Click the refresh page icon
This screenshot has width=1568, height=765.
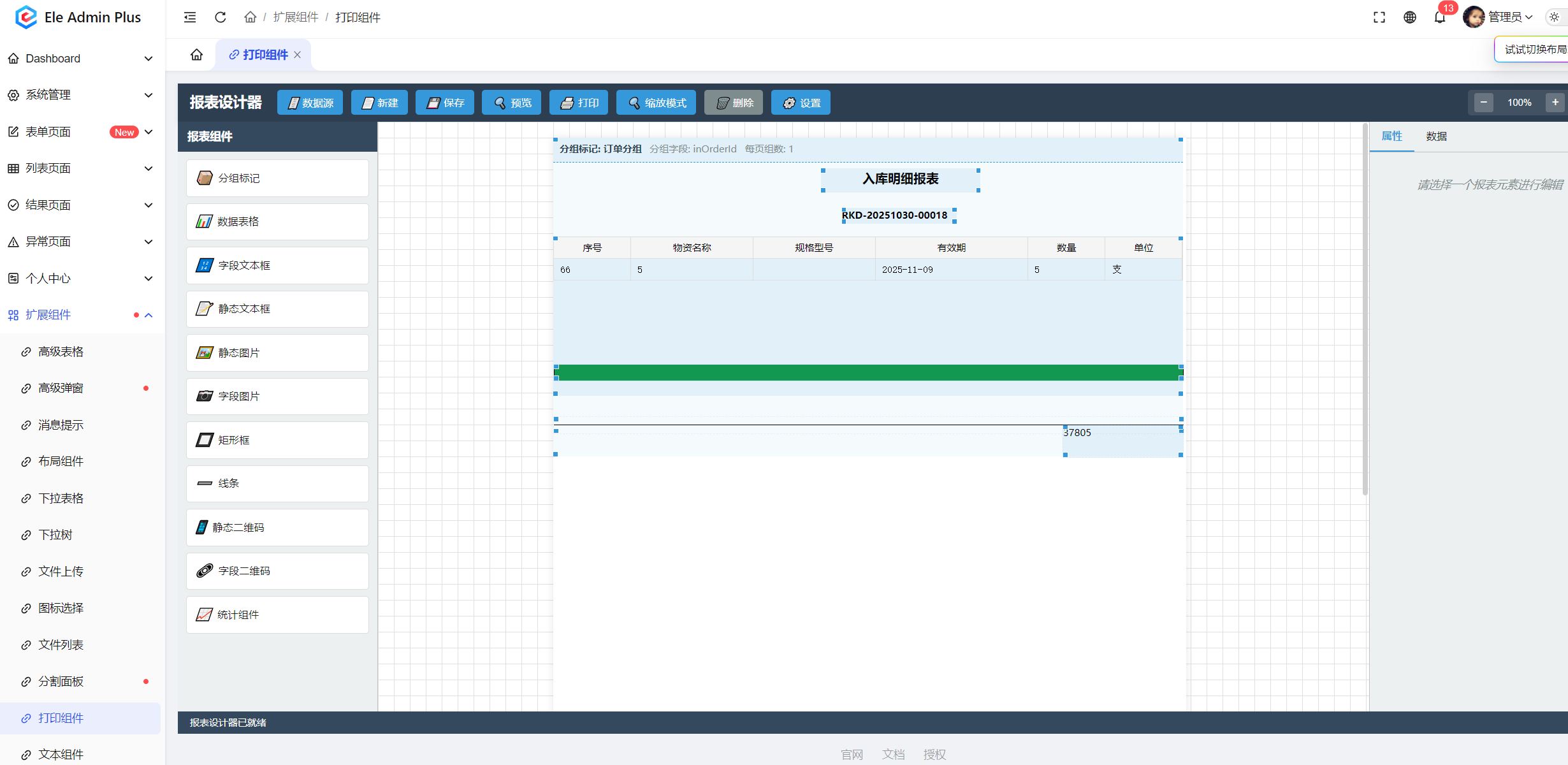[x=221, y=17]
